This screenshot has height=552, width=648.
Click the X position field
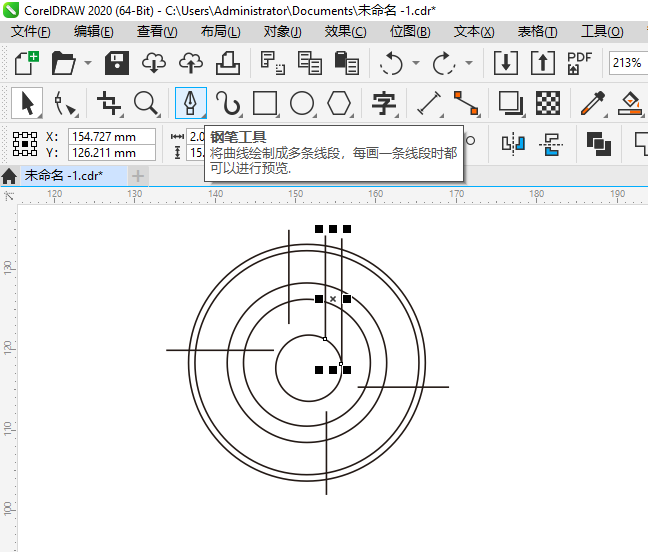(x=112, y=136)
